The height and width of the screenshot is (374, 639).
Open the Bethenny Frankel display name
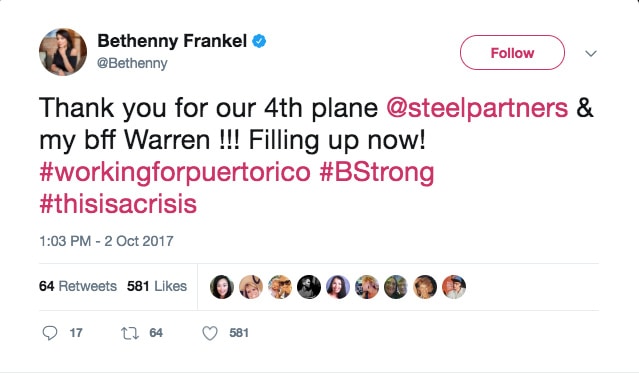coord(172,41)
